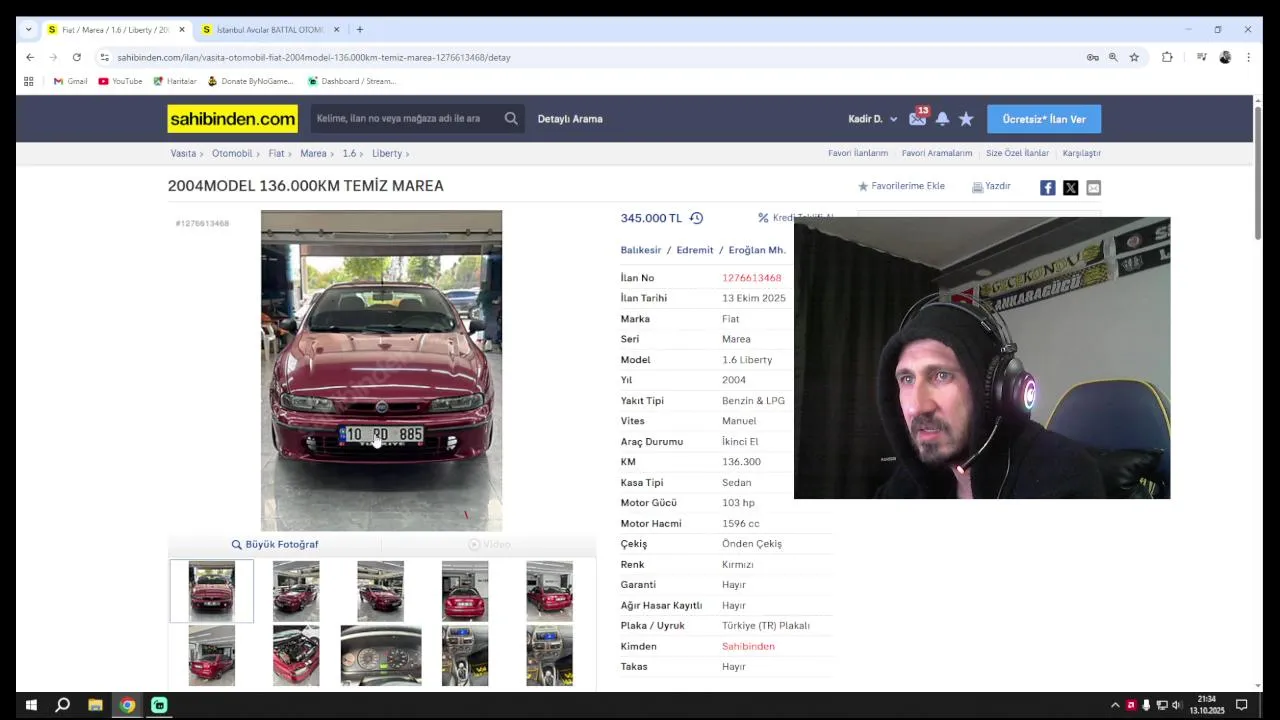
Task: Go to 1.6 breadcrumb
Action: 349,154
